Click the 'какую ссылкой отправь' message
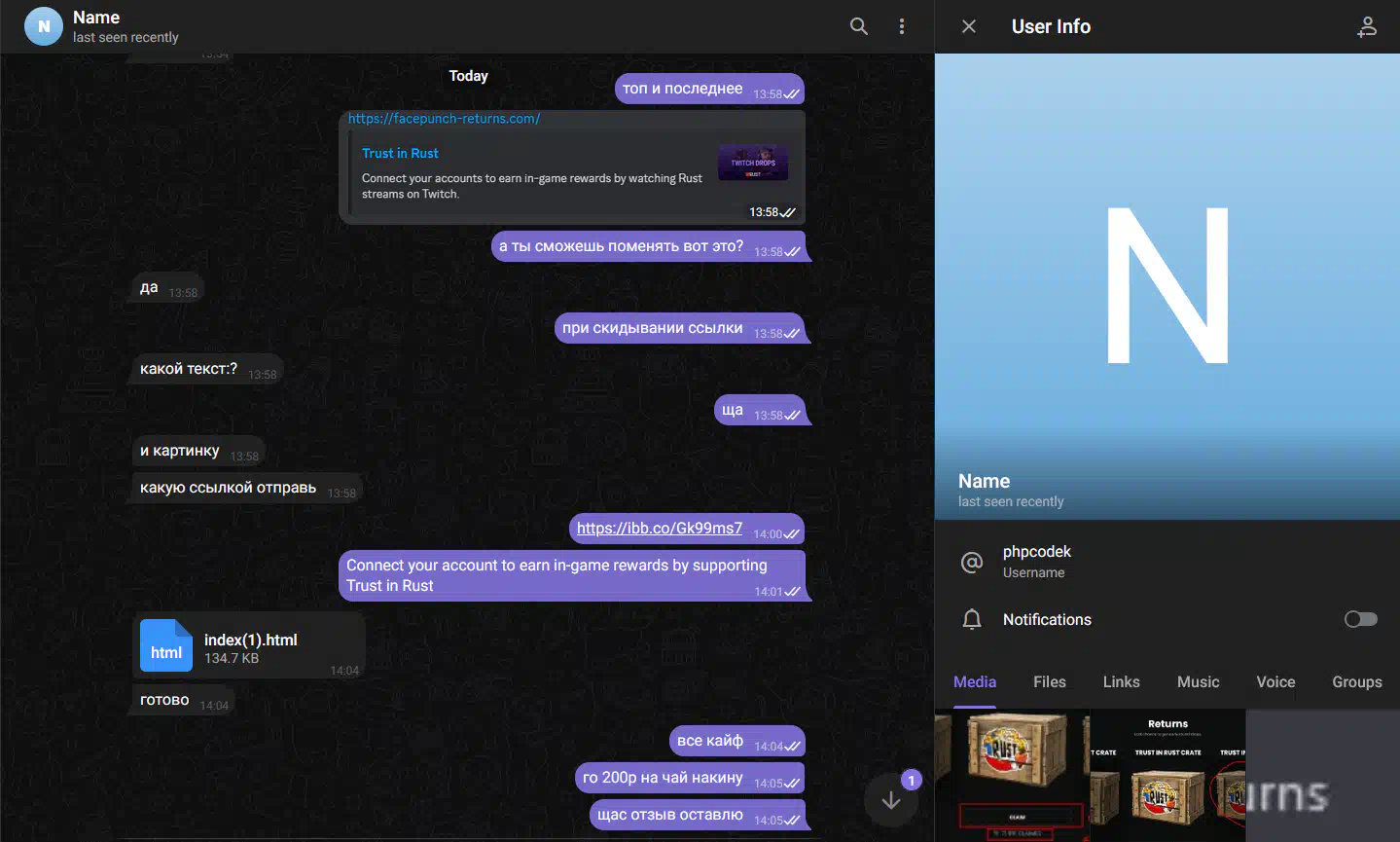The image size is (1400, 842). pyautogui.click(x=247, y=488)
